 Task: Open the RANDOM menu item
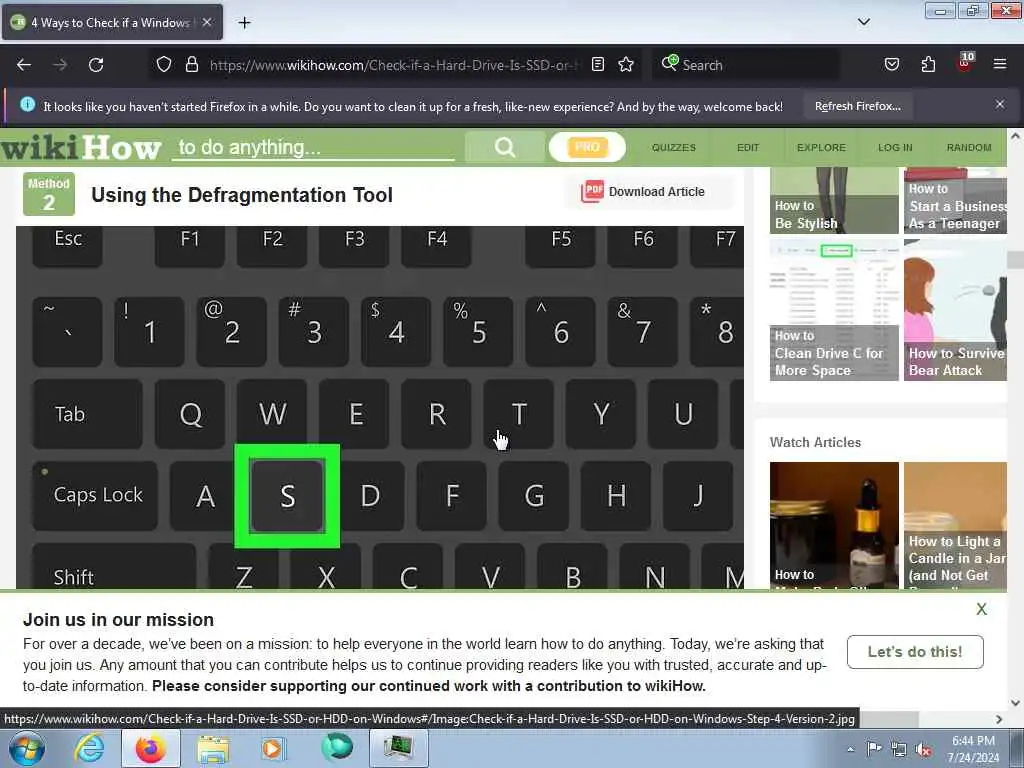968,148
